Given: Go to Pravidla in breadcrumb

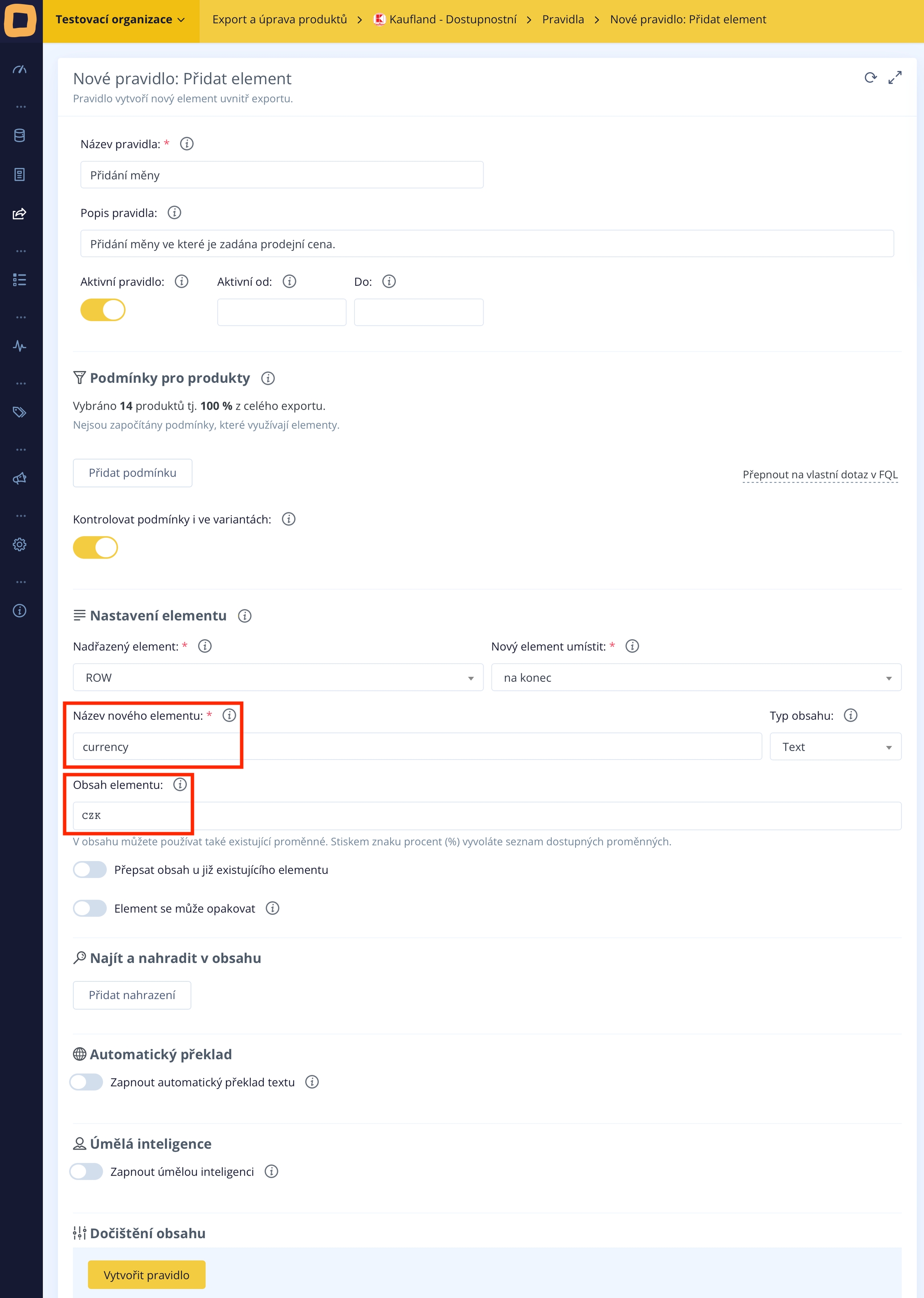Looking at the screenshot, I should (563, 20).
